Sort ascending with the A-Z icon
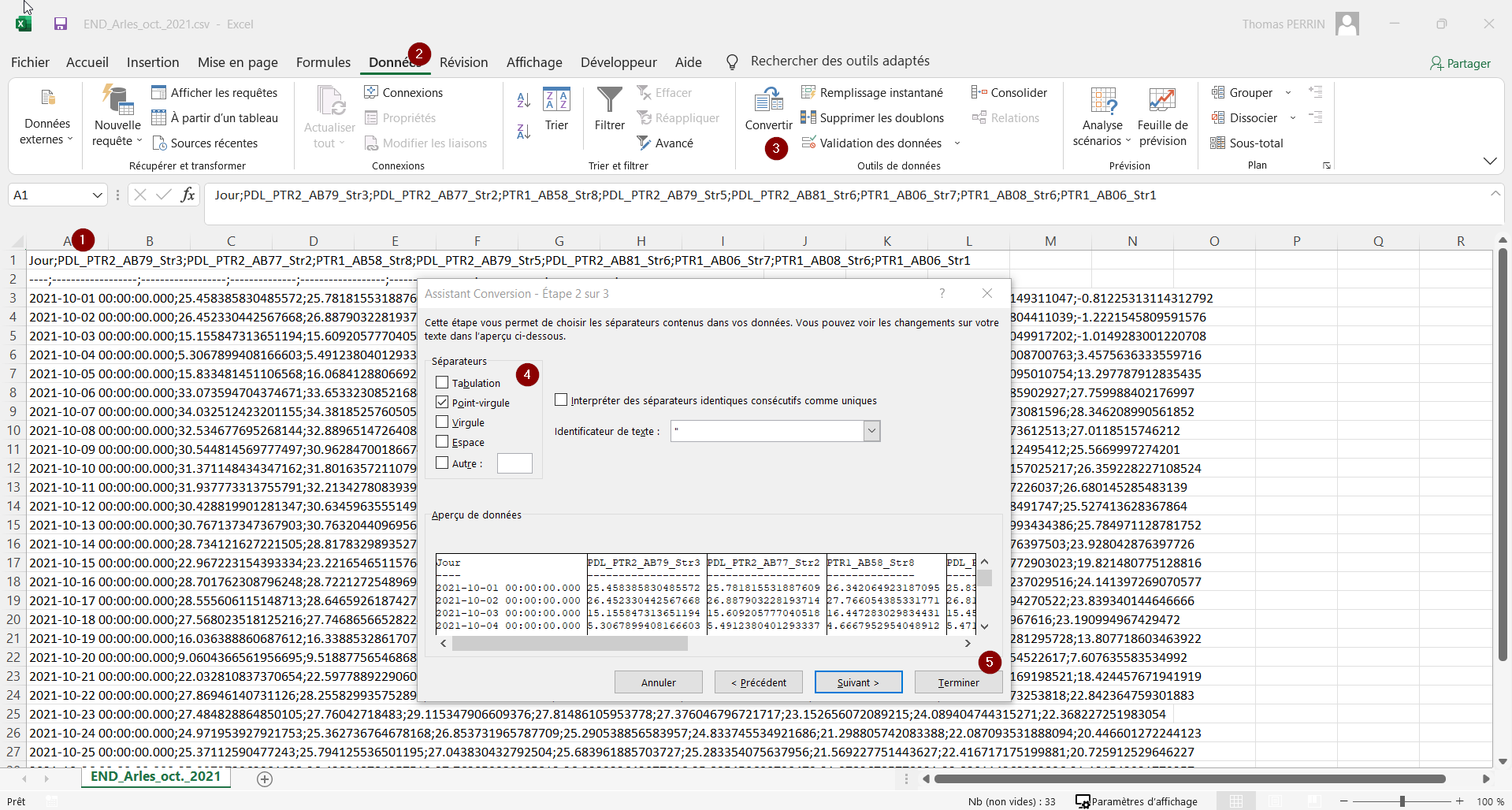This screenshot has height=810, width=1512. click(523, 100)
